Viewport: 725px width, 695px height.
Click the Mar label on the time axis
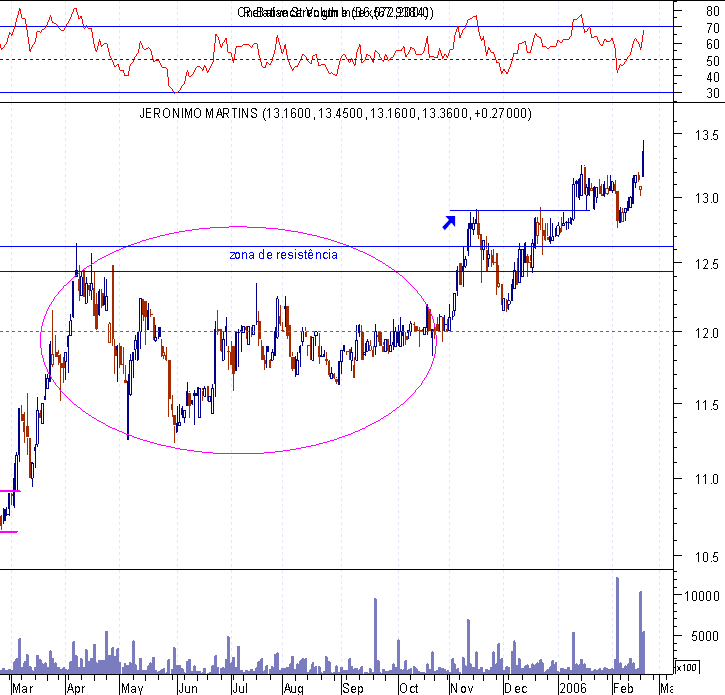point(22,688)
